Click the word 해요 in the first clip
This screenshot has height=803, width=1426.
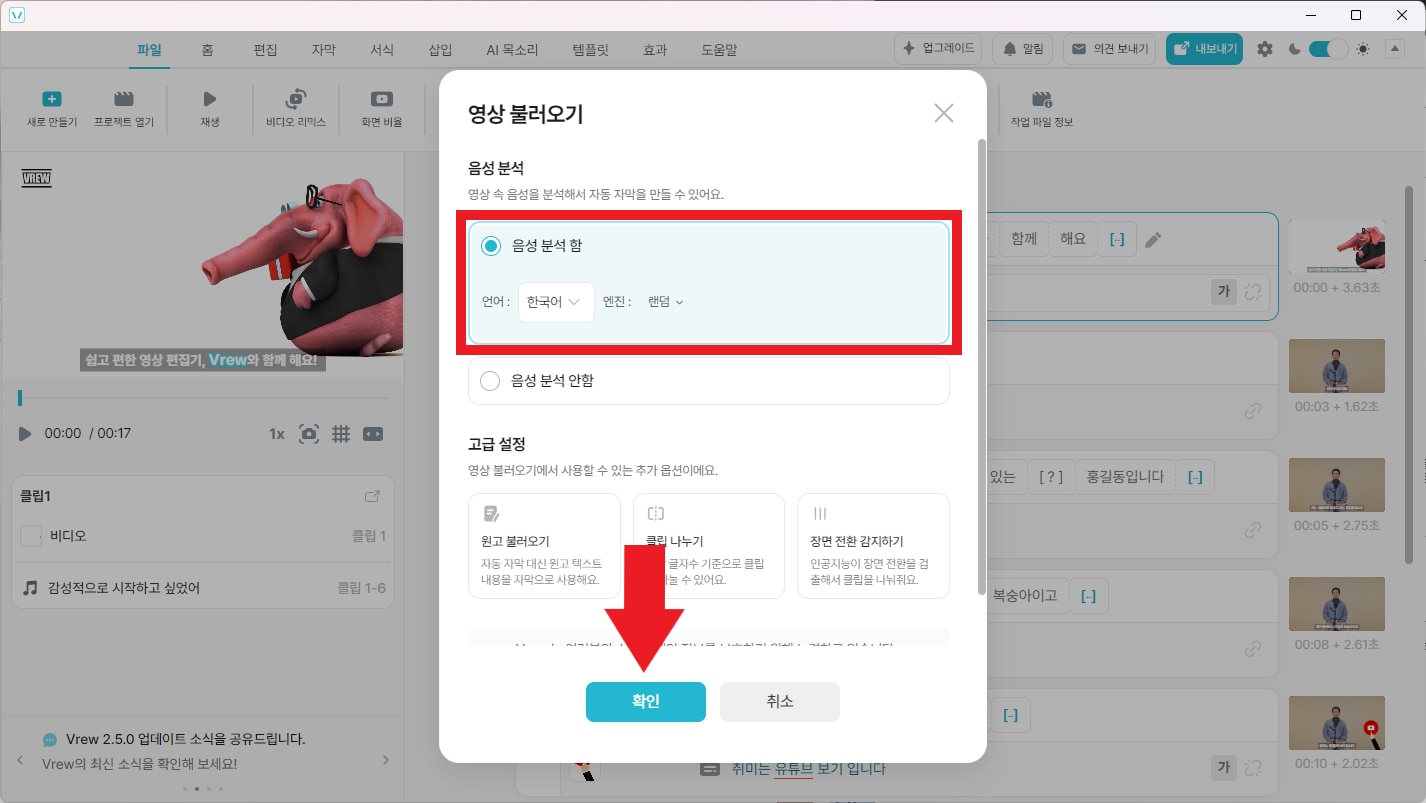pyautogui.click(x=1072, y=240)
